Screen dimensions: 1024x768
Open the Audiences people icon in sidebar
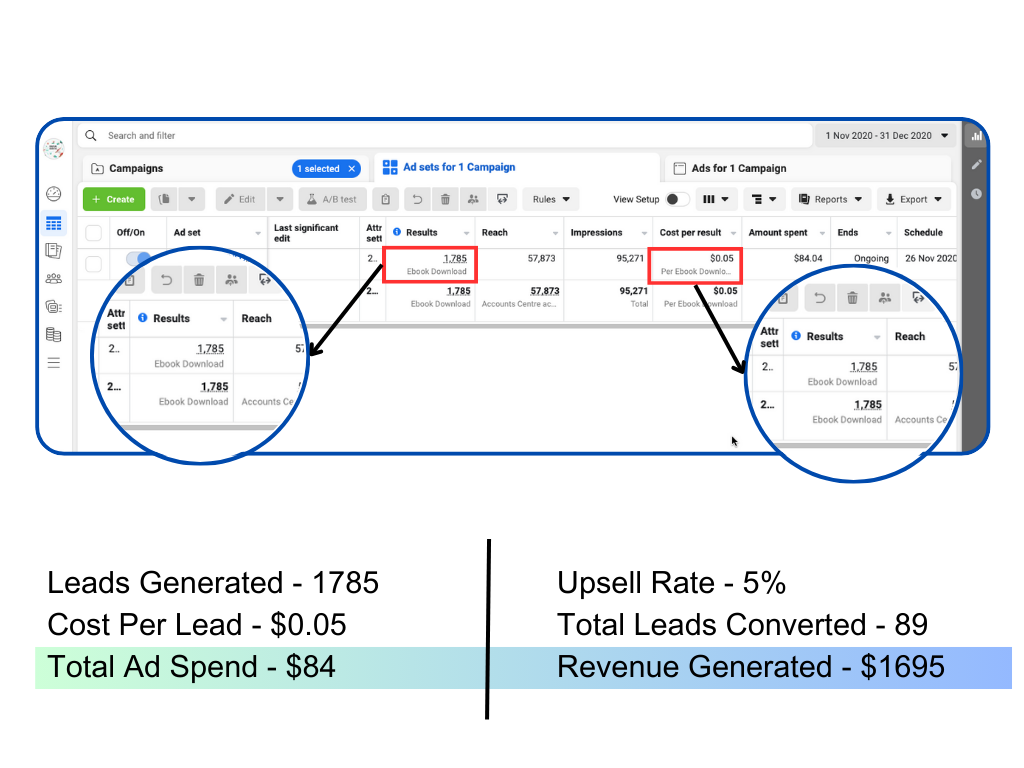(54, 279)
